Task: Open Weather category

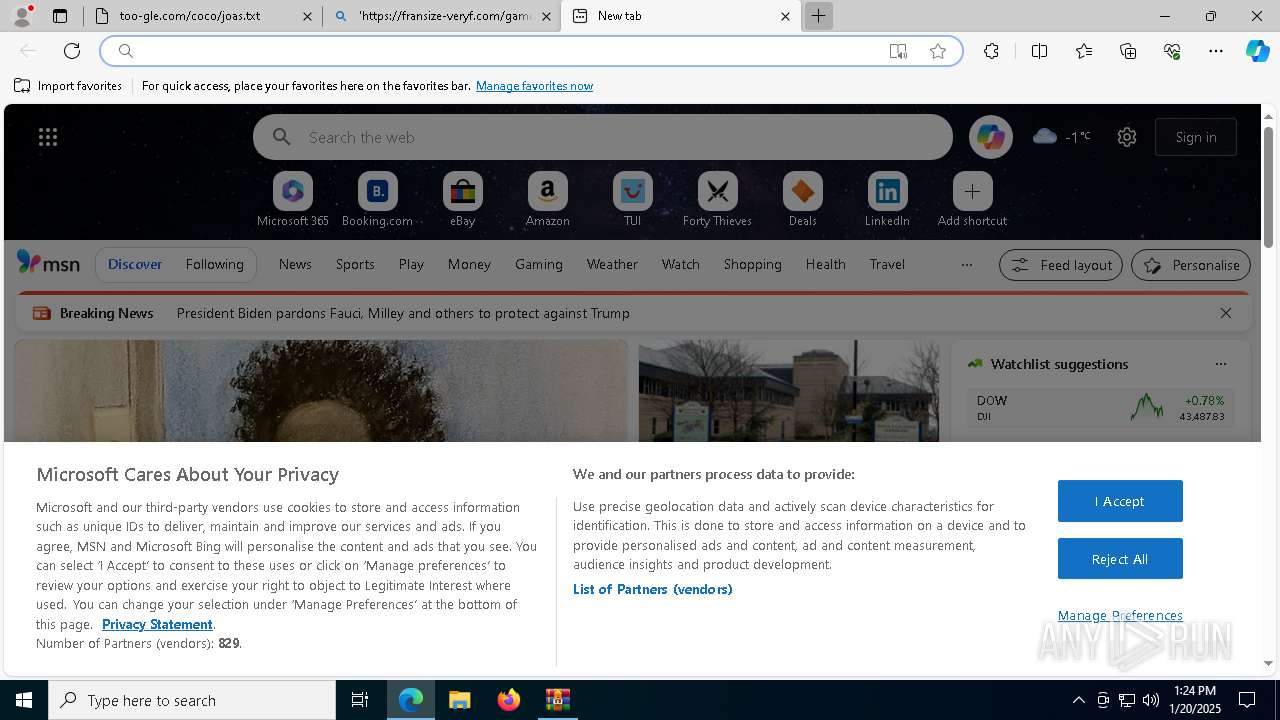Action: coord(612,264)
